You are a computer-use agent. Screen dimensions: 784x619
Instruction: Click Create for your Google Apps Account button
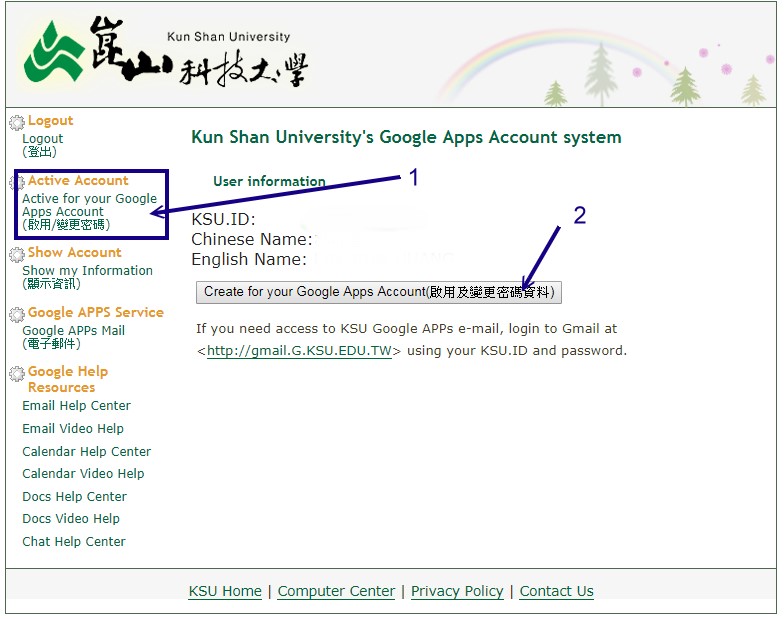378,292
